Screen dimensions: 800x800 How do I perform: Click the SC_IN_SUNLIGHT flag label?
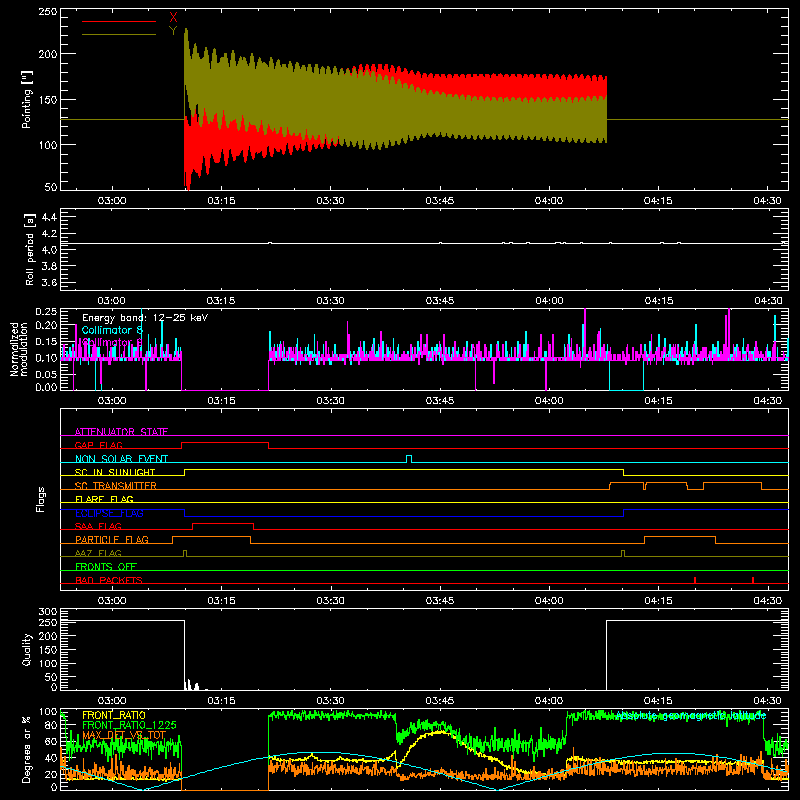pyautogui.click(x=115, y=472)
